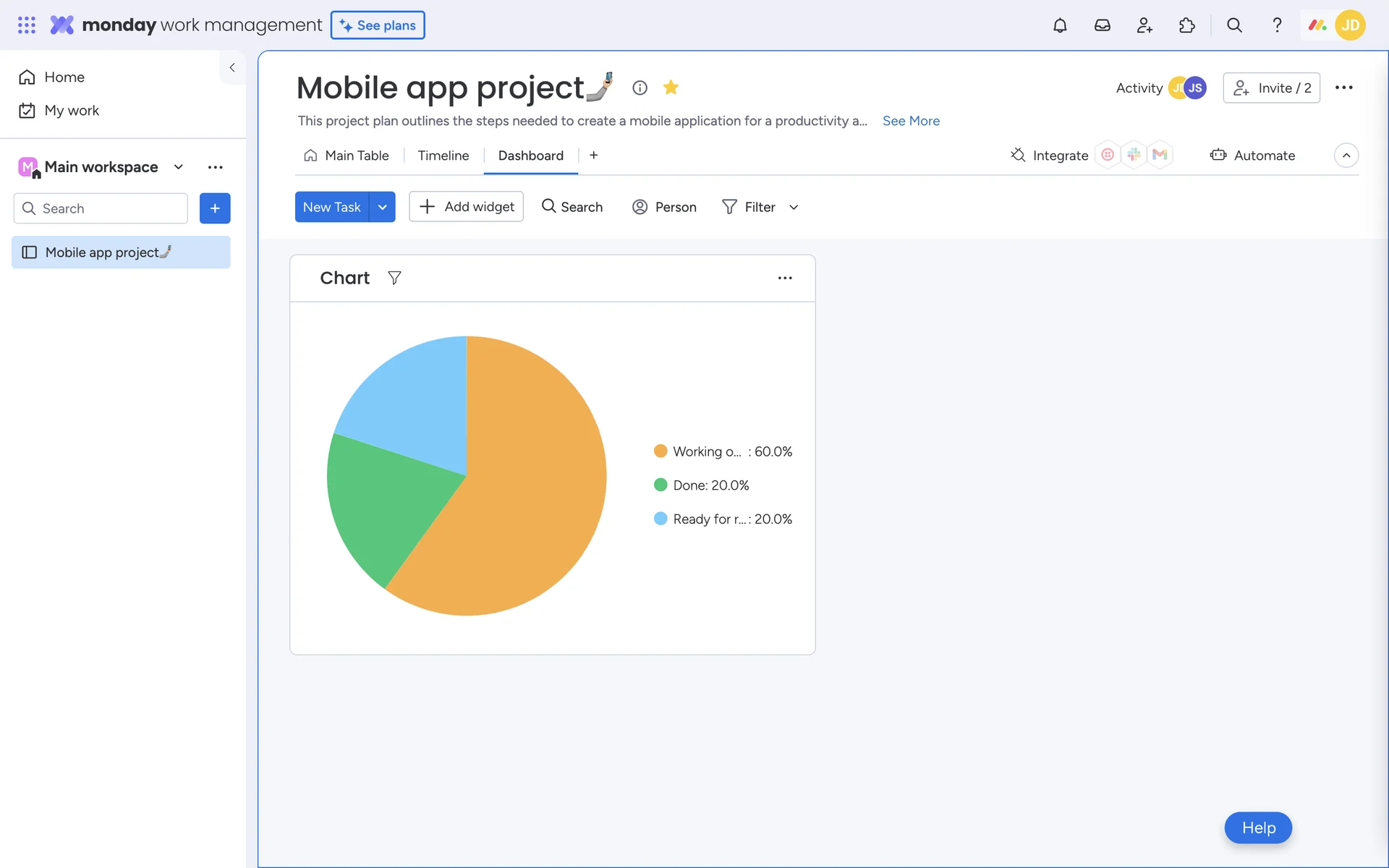Image resolution: width=1389 pixels, height=868 pixels.
Task: Collapse the left sidebar navigation
Action: pyautogui.click(x=232, y=67)
